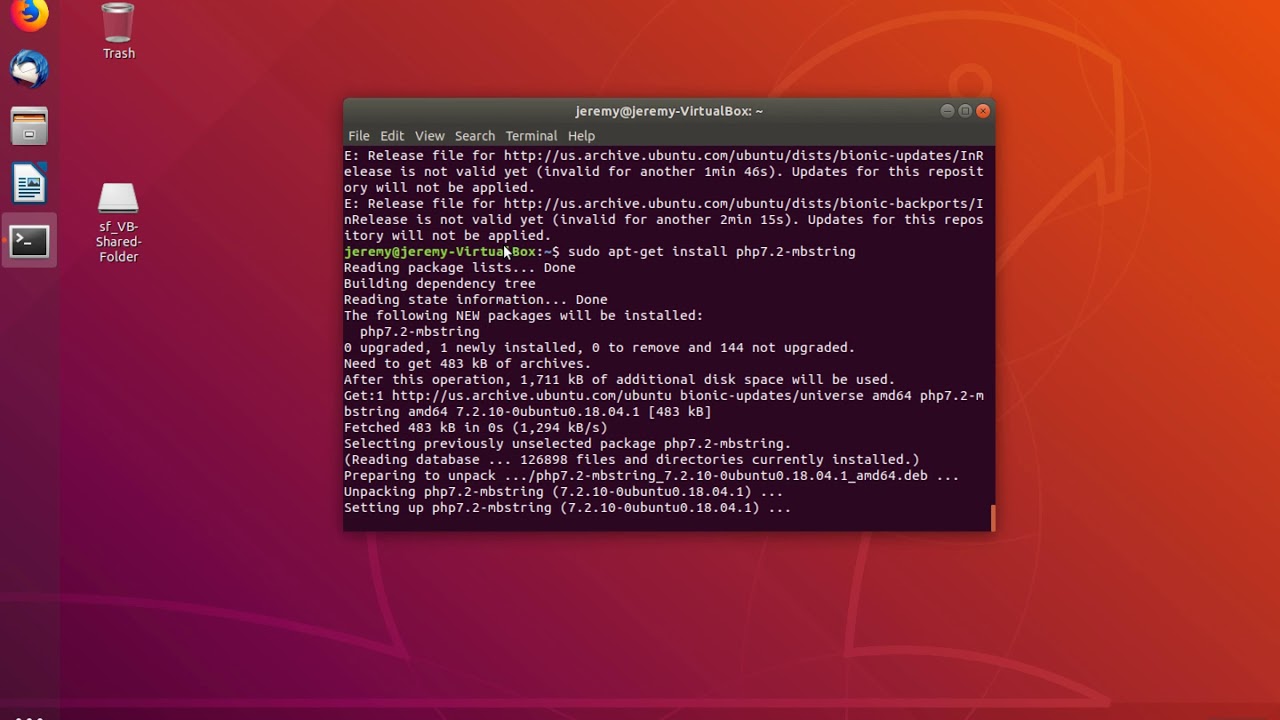Image resolution: width=1280 pixels, height=720 pixels.
Task: Open LibreOffice Writer from the dock
Action: tap(29, 184)
